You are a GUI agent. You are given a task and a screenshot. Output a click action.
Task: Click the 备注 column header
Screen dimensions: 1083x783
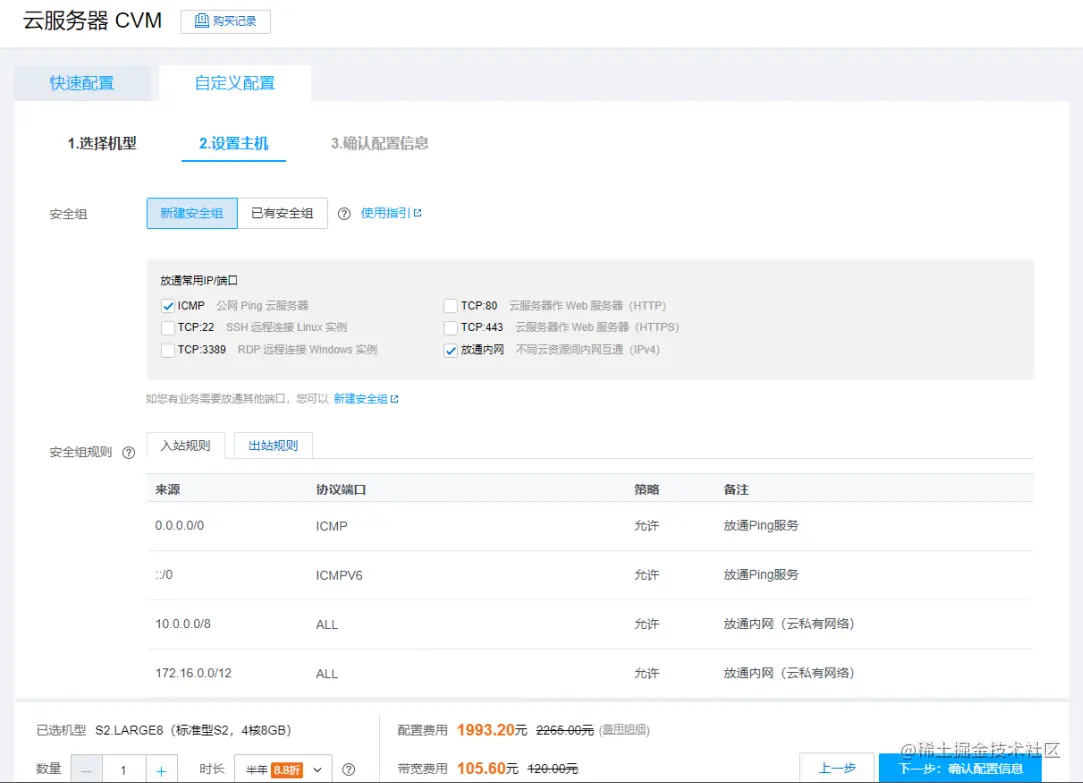coord(736,490)
